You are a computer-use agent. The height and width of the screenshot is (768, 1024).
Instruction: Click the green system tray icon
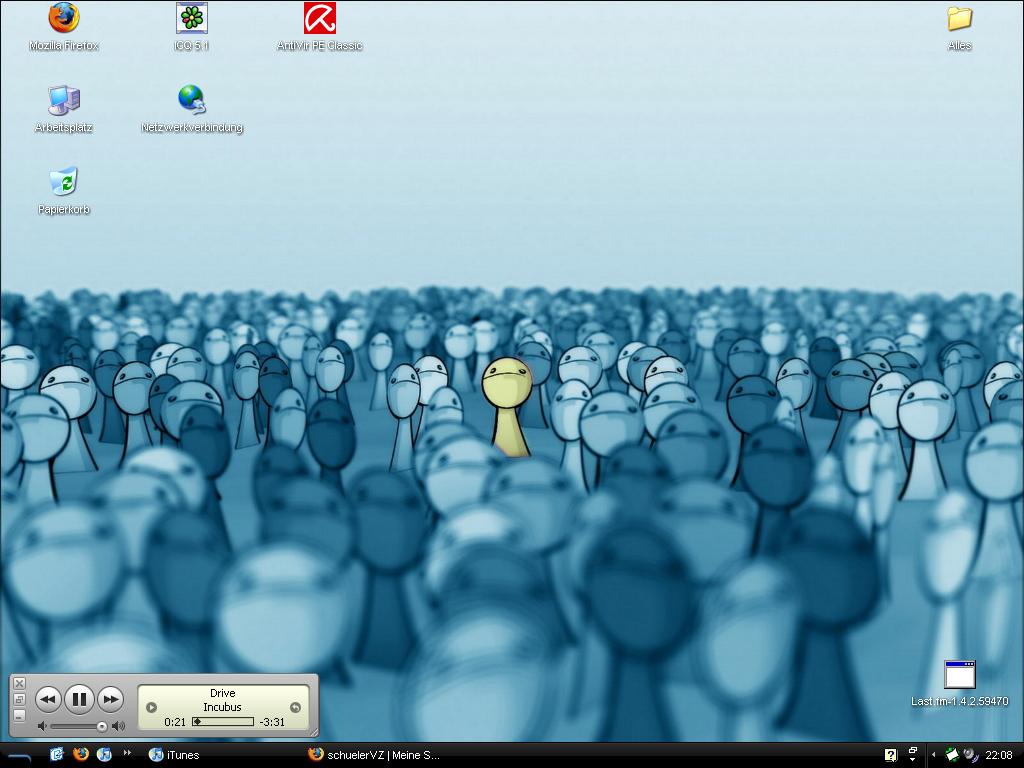(x=952, y=755)
